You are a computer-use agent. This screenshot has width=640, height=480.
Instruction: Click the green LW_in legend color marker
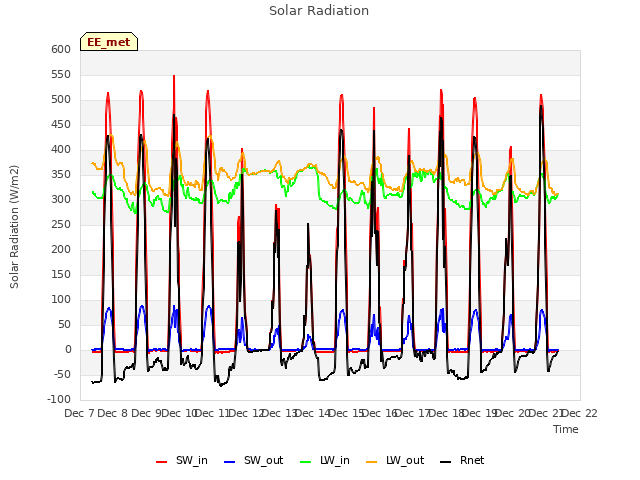click(x=305, y=462)
